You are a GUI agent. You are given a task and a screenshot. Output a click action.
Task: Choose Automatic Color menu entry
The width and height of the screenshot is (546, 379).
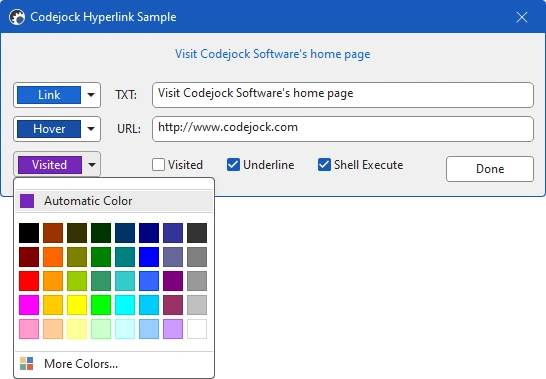pos(114,201)
